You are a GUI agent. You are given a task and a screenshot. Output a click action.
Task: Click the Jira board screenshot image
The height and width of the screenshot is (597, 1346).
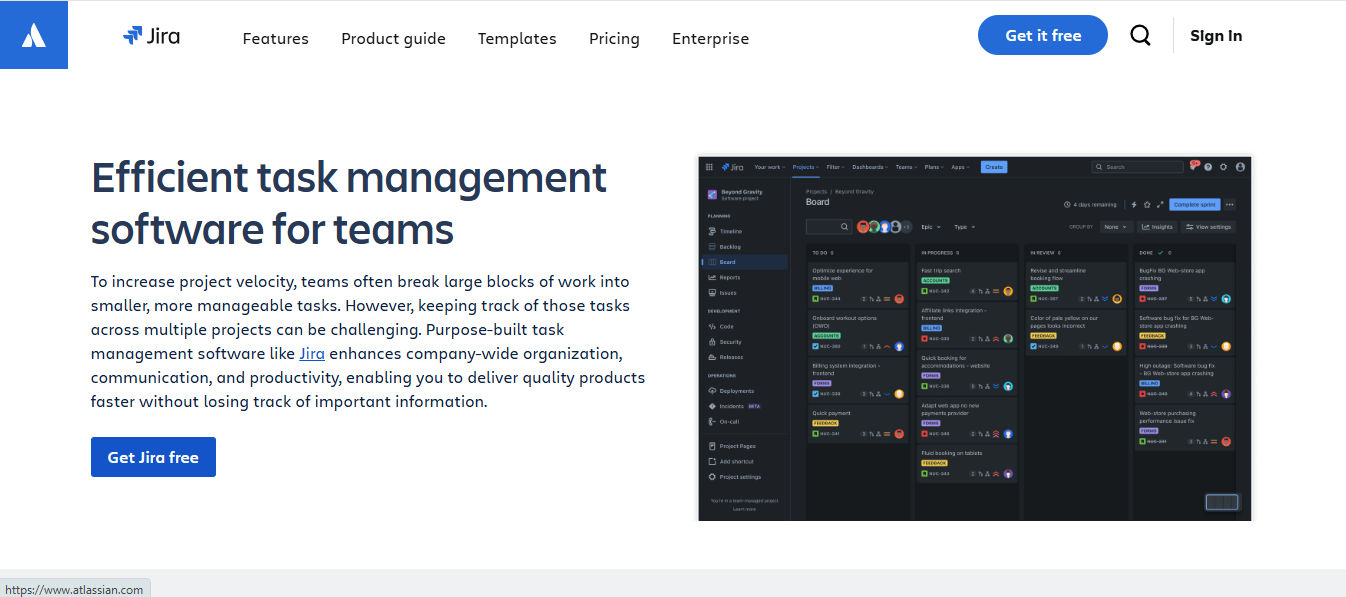tap(974, 338)
